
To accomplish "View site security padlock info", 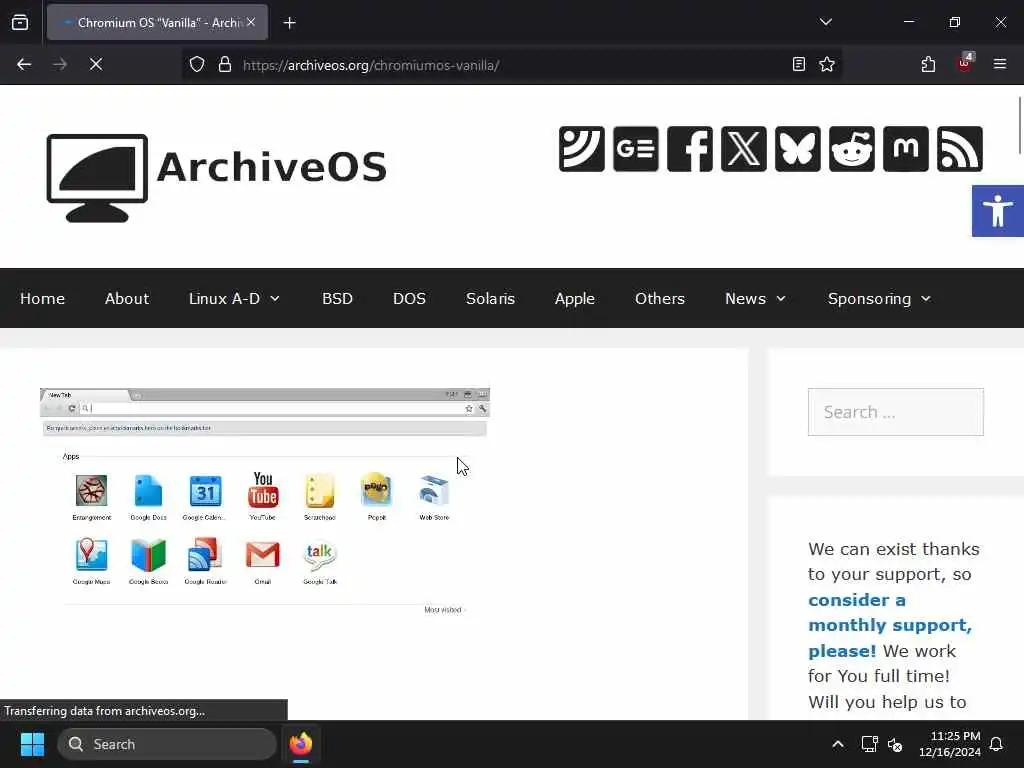I will pyautogui.click(x=225, y=64).
